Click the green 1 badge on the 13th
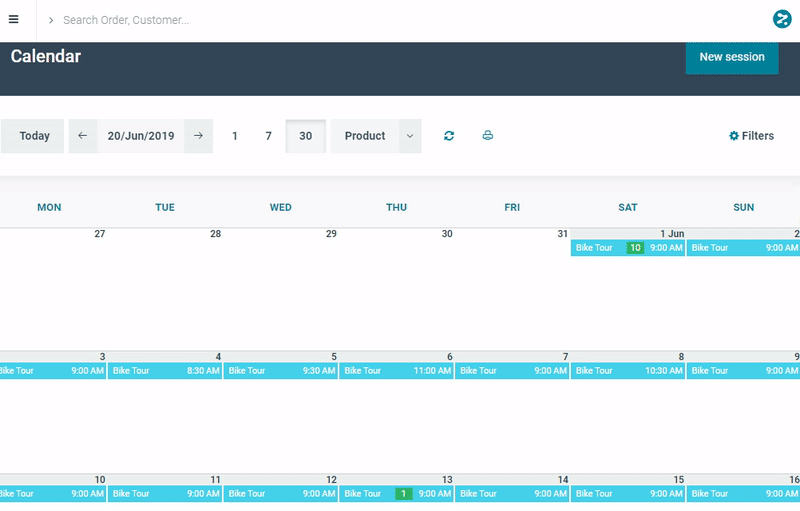 pos(404,494)
